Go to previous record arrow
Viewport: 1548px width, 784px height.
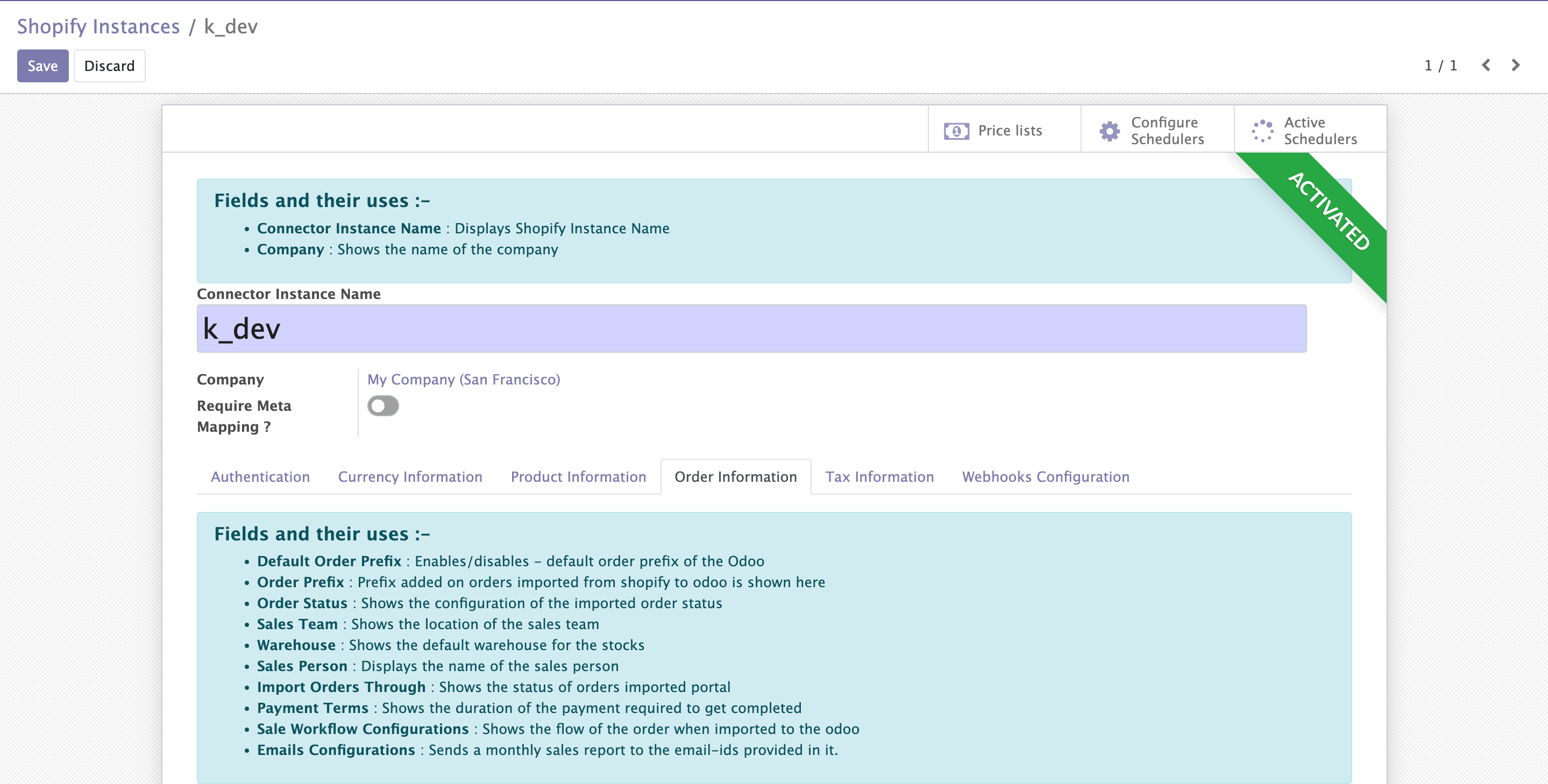pos(1486,66)
